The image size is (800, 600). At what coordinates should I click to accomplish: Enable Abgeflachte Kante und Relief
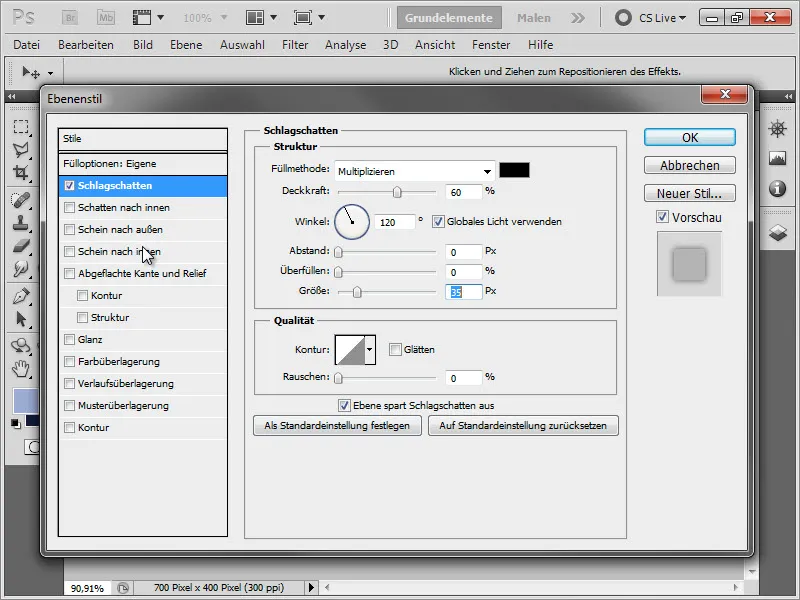[x=69, y=273]
